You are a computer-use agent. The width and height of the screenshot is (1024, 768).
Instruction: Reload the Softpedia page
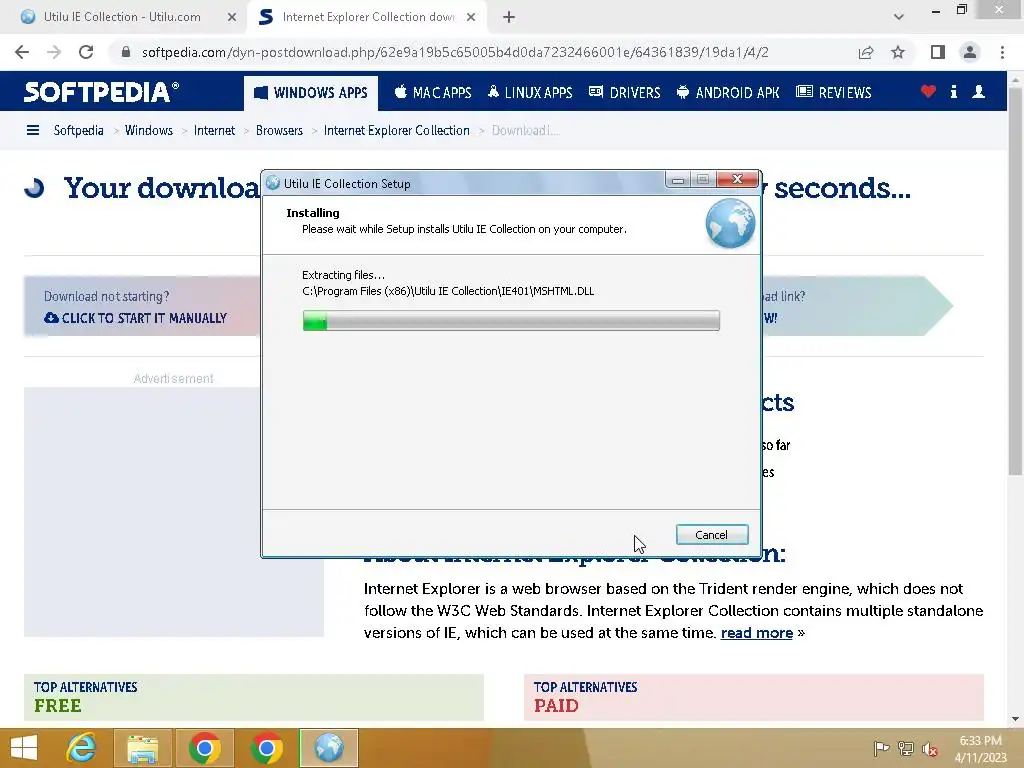pos(86,52)
